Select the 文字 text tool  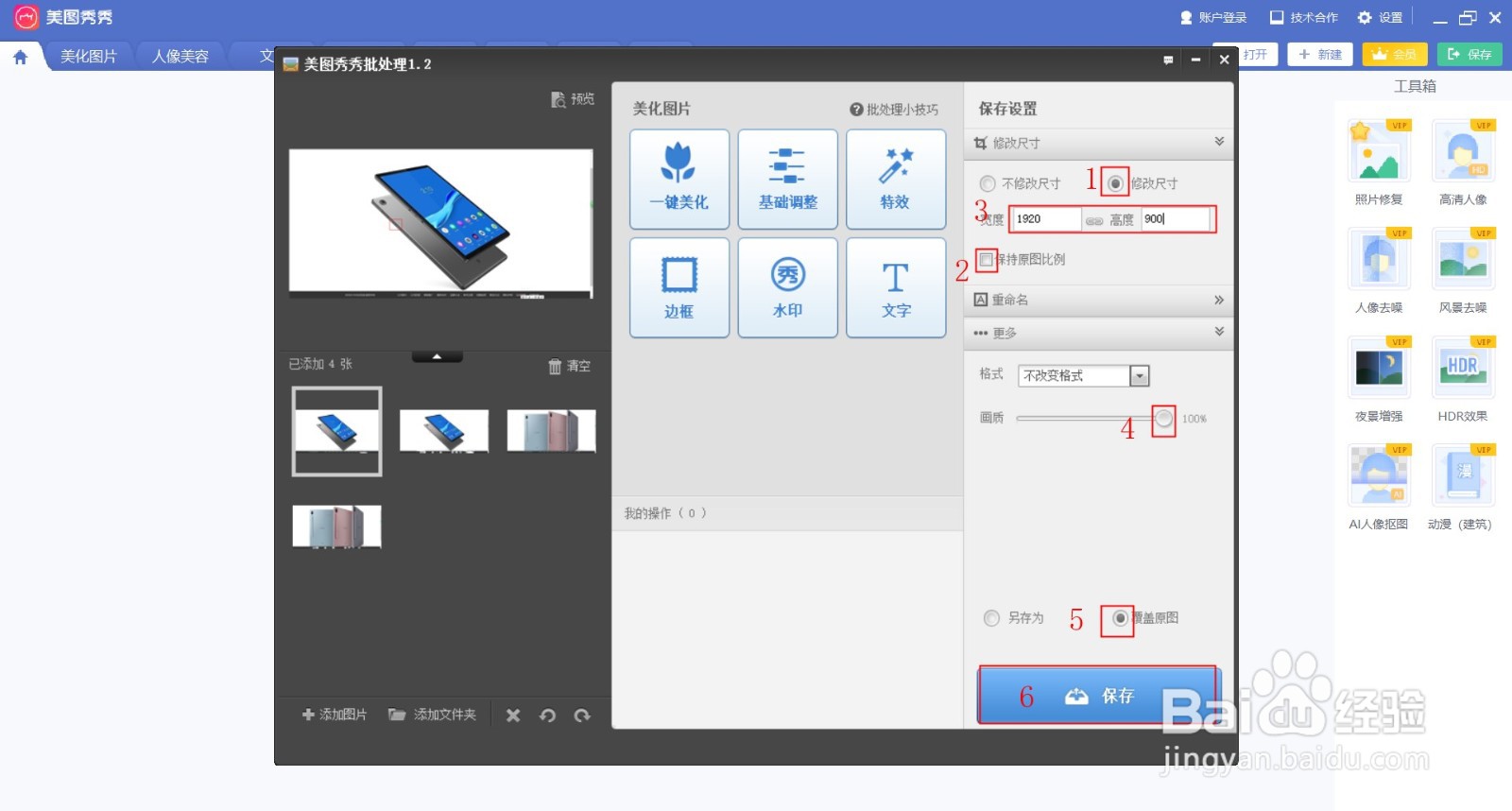click(896, 288)
